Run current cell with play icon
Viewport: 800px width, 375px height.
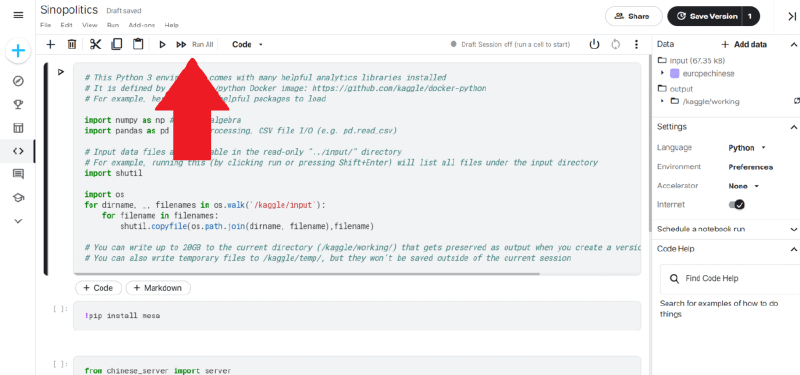click(162, 44)
